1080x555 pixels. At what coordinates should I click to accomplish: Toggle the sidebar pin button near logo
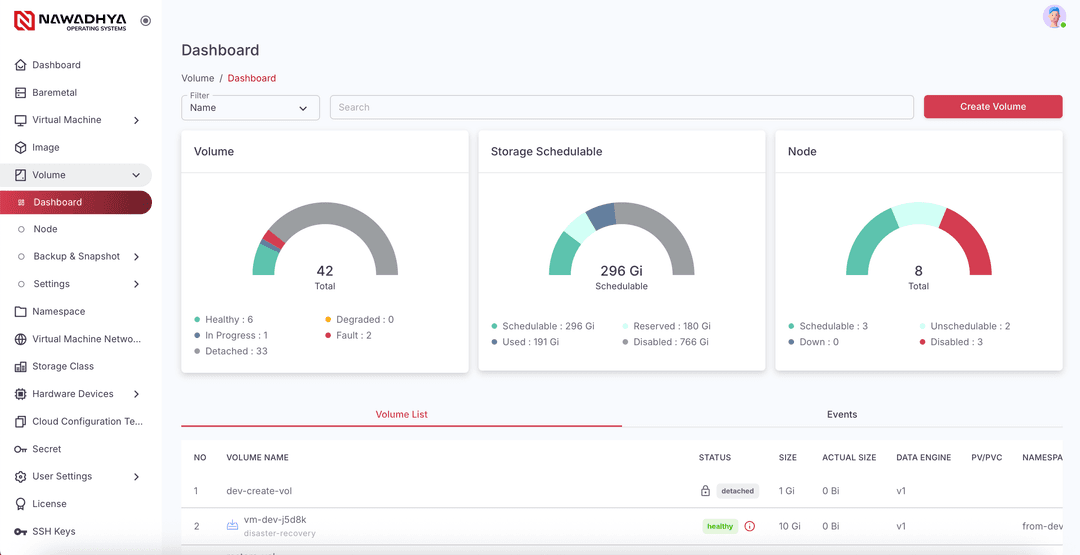tap(145, 20)
